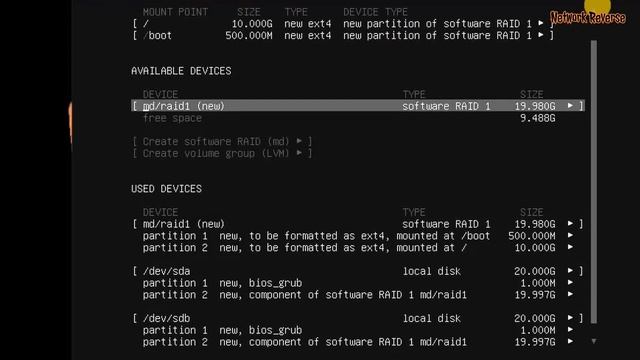Click the 10.000G size in mount list
This screenshot has width=640, height=360.
click(252, 24)
